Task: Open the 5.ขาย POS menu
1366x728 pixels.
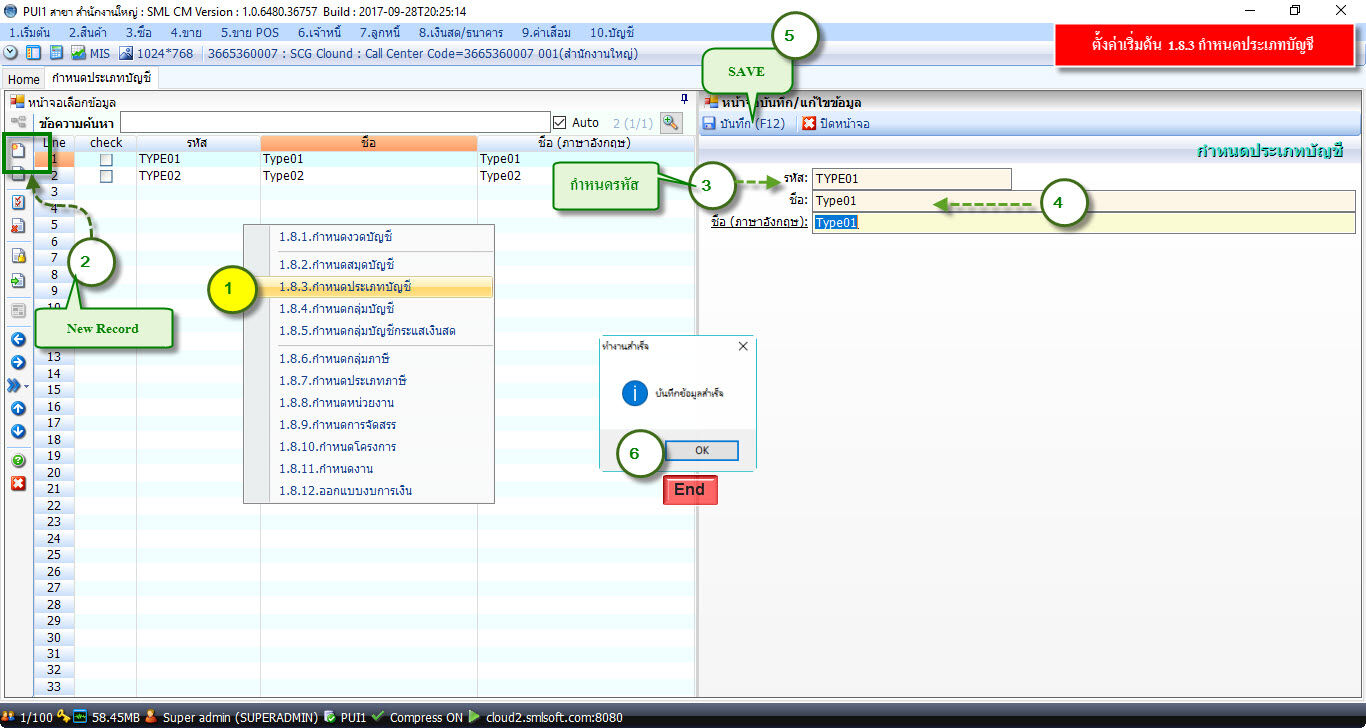Action: pyautogui.click(x=249, y=32)
